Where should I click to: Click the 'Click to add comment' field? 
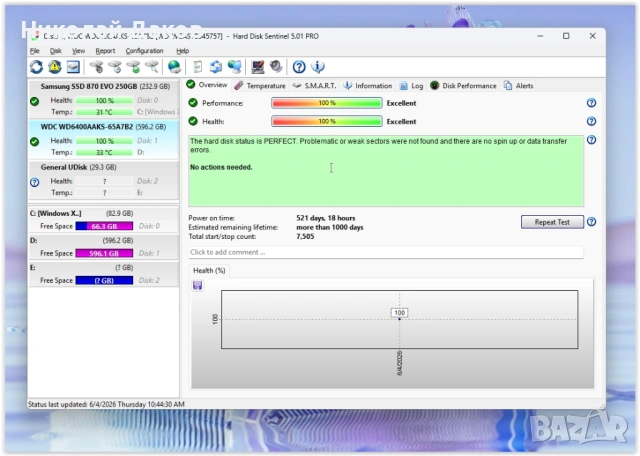click(386, 252)
